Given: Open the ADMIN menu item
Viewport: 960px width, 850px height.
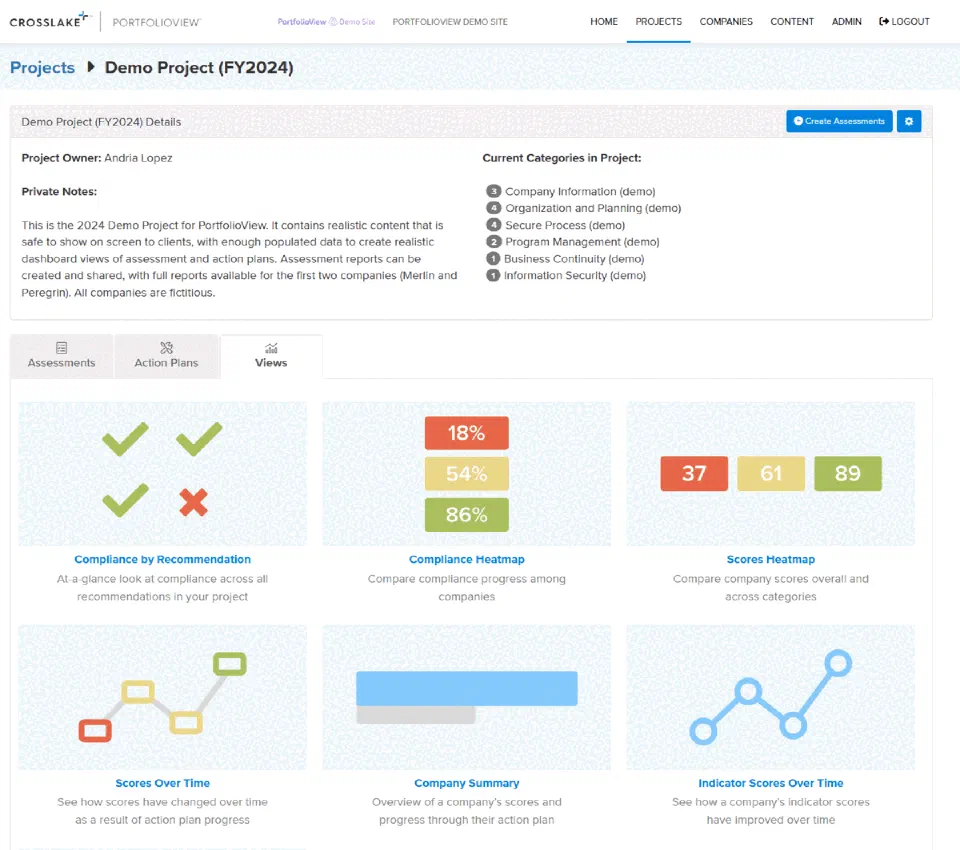Looking at the screenshot, I should point(846,21).
